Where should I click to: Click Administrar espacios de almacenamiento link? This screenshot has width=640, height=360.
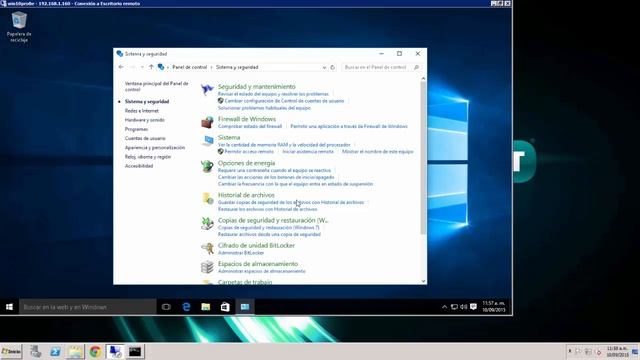coord(262,271)
